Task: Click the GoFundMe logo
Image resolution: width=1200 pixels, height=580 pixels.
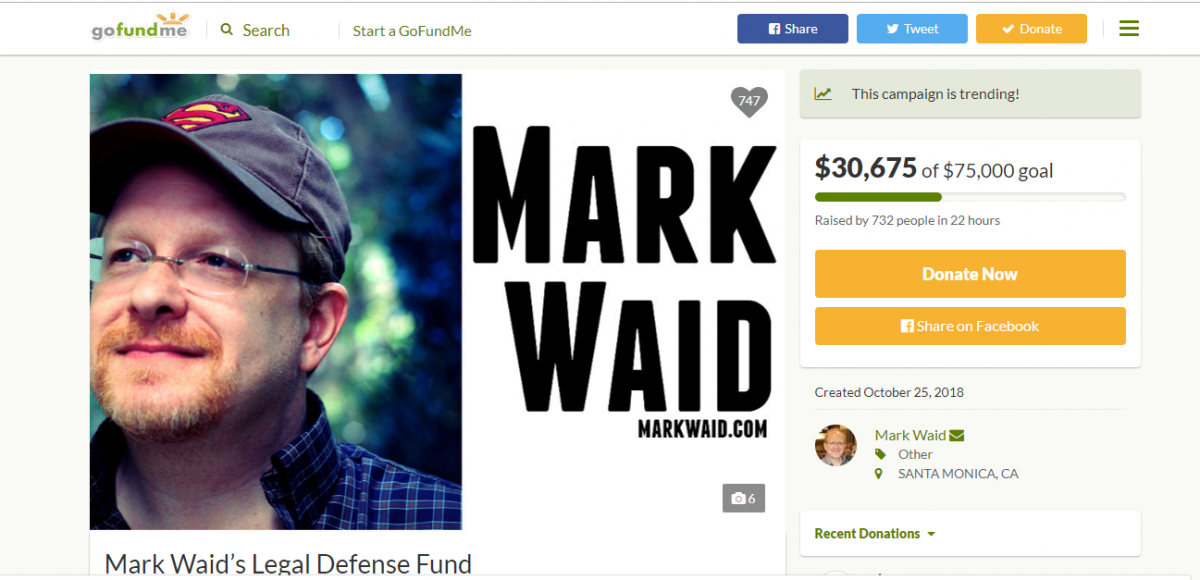Action: point(139,27)
